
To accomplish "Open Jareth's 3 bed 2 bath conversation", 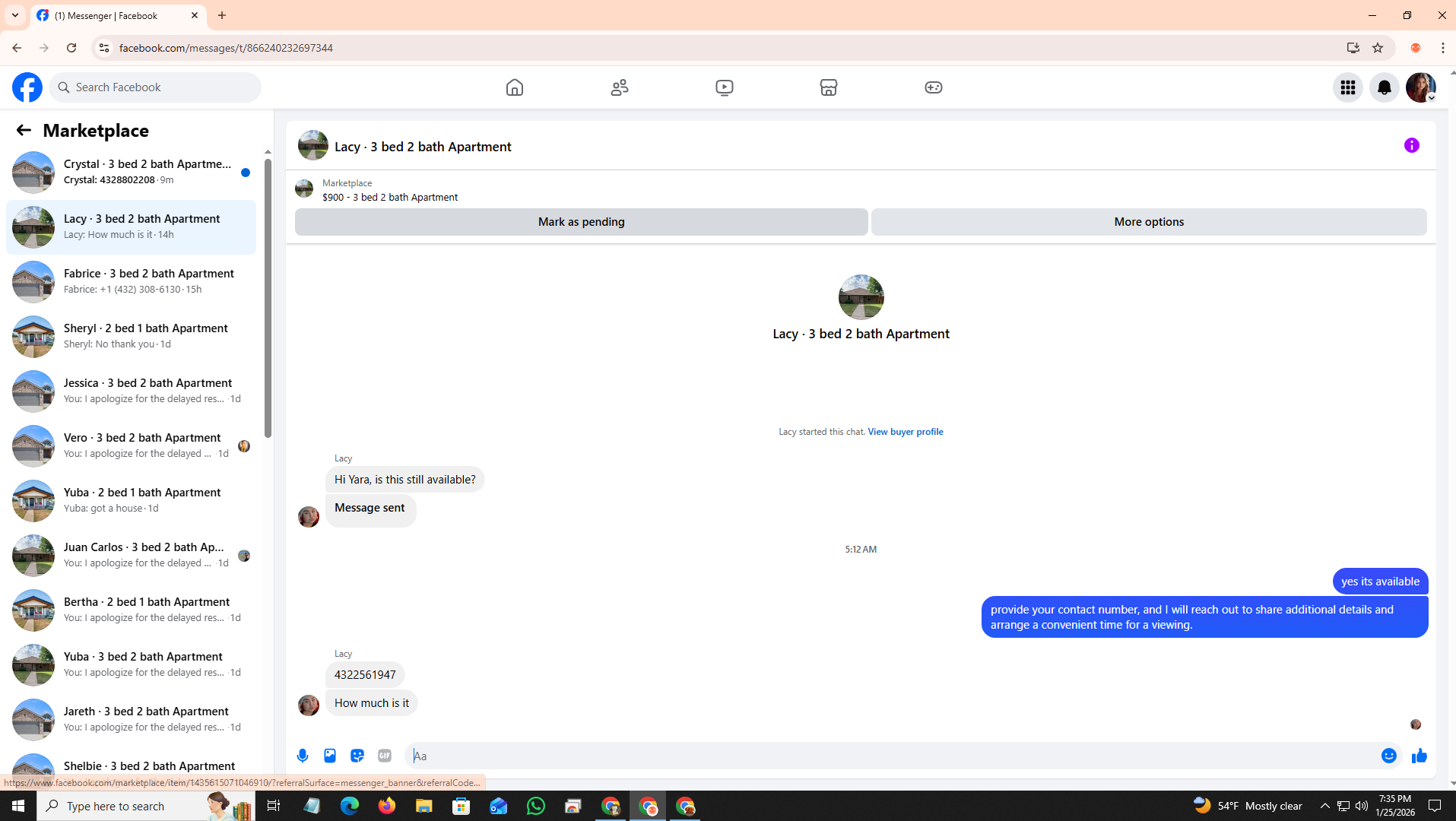I will click(x=131, y=719).
